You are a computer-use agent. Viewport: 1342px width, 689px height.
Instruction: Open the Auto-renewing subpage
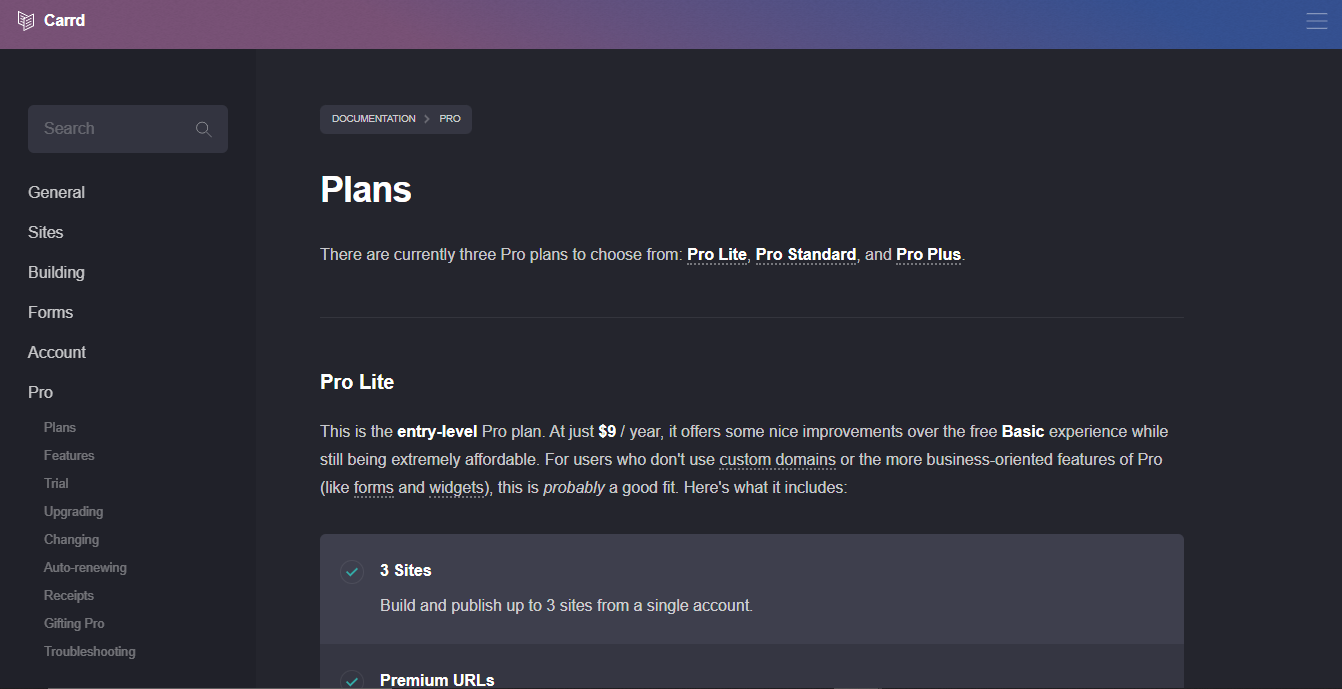(x=85, y=567)
